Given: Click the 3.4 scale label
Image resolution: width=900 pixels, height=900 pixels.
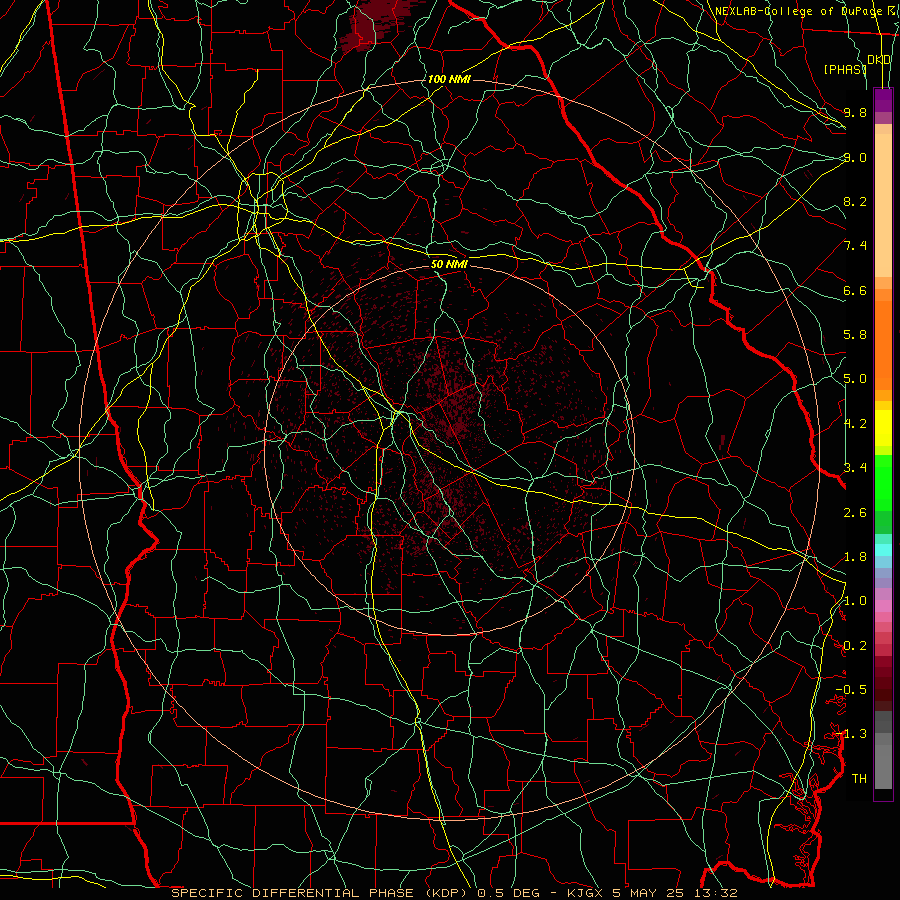Looking at the screenshot, I should 855,468.
